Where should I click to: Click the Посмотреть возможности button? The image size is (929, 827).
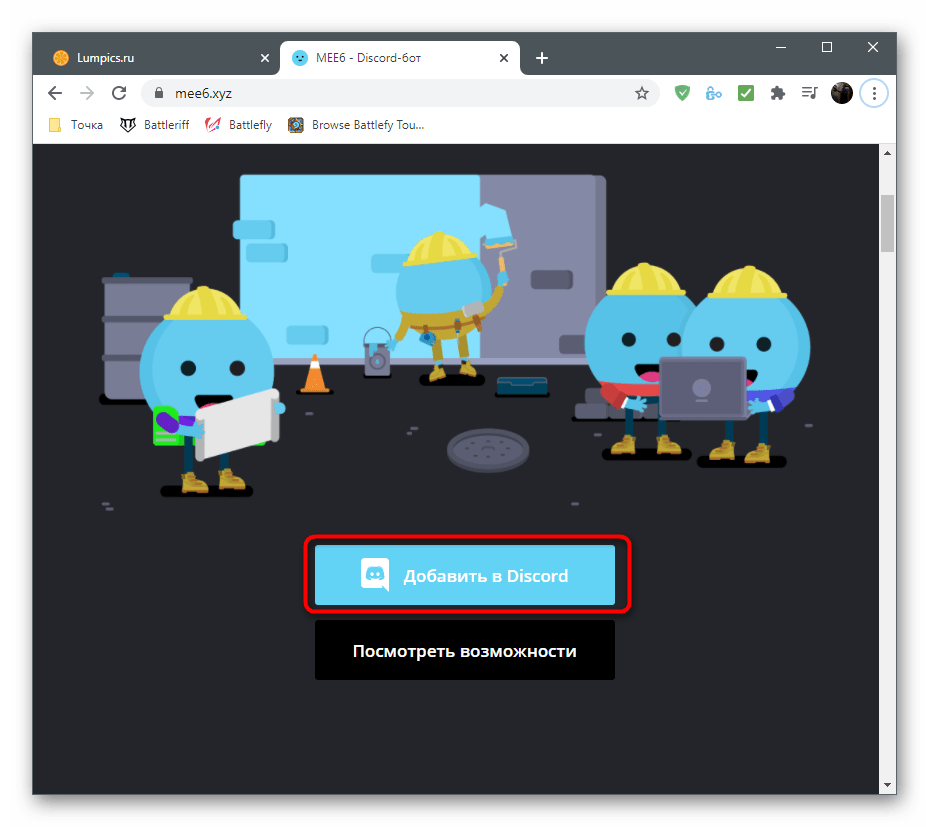coord(465,651)
